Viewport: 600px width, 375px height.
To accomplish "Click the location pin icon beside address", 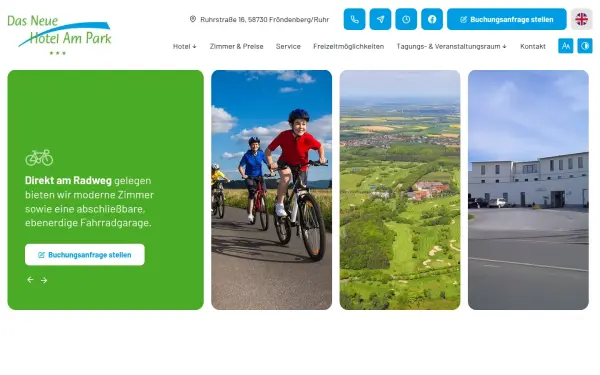I will click(x=193, y=19).
